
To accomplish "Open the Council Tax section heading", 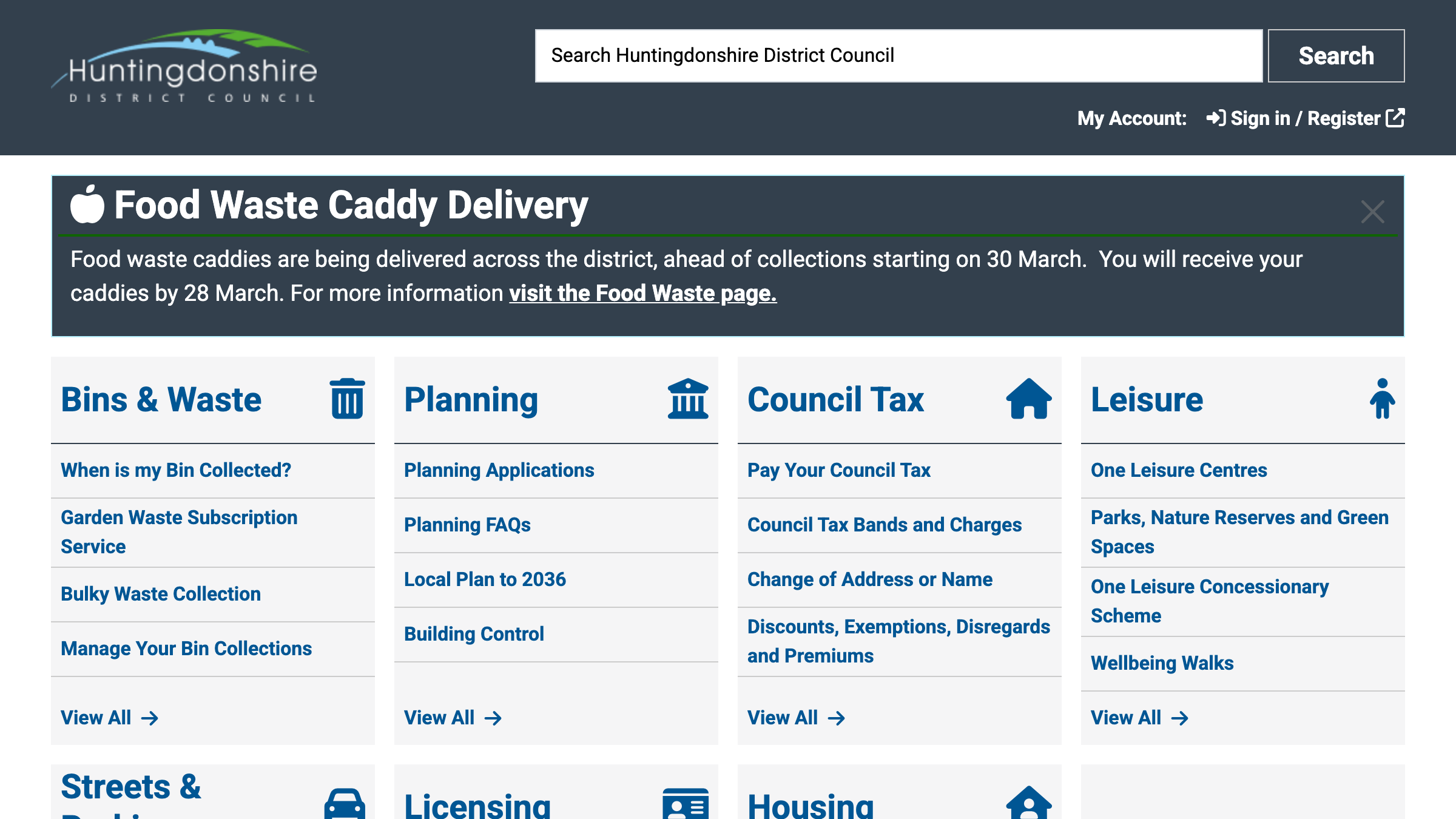I will coord(835,400).
